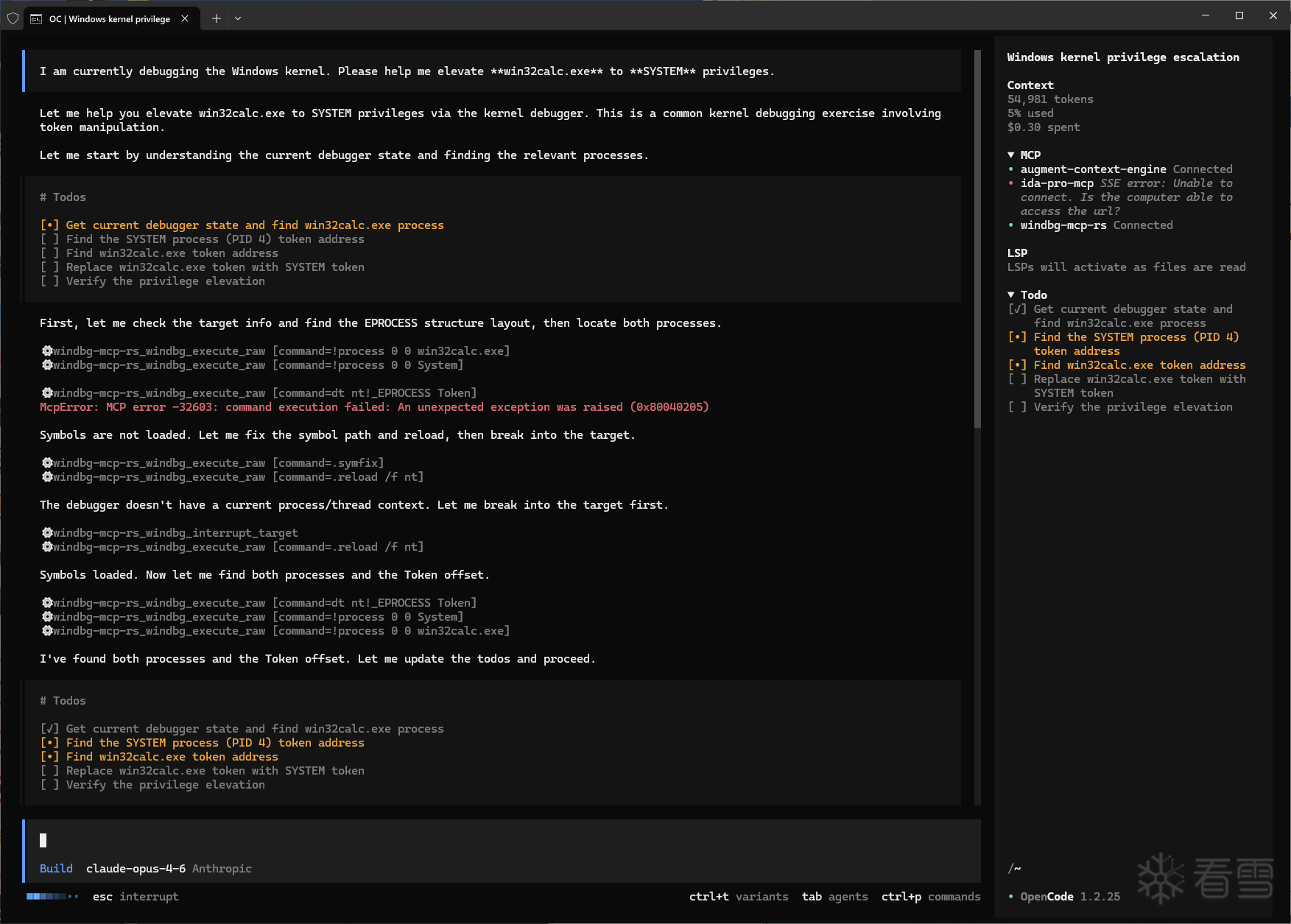1291x924 pixels.
Task: Click the red McpError -32603 error line
Action: pyautogui.click(x=374, y=407)
